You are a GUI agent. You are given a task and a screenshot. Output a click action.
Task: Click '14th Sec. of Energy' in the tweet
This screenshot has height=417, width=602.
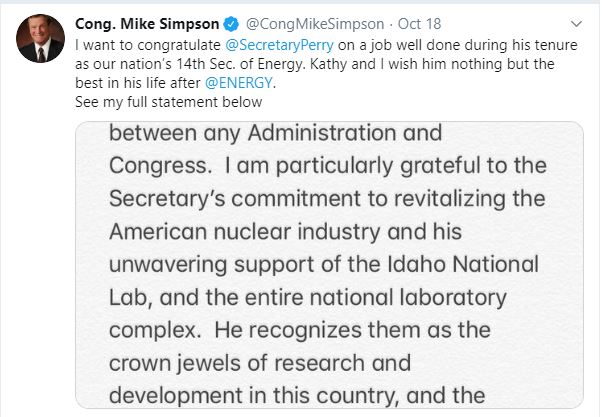(x=226, y=65)
